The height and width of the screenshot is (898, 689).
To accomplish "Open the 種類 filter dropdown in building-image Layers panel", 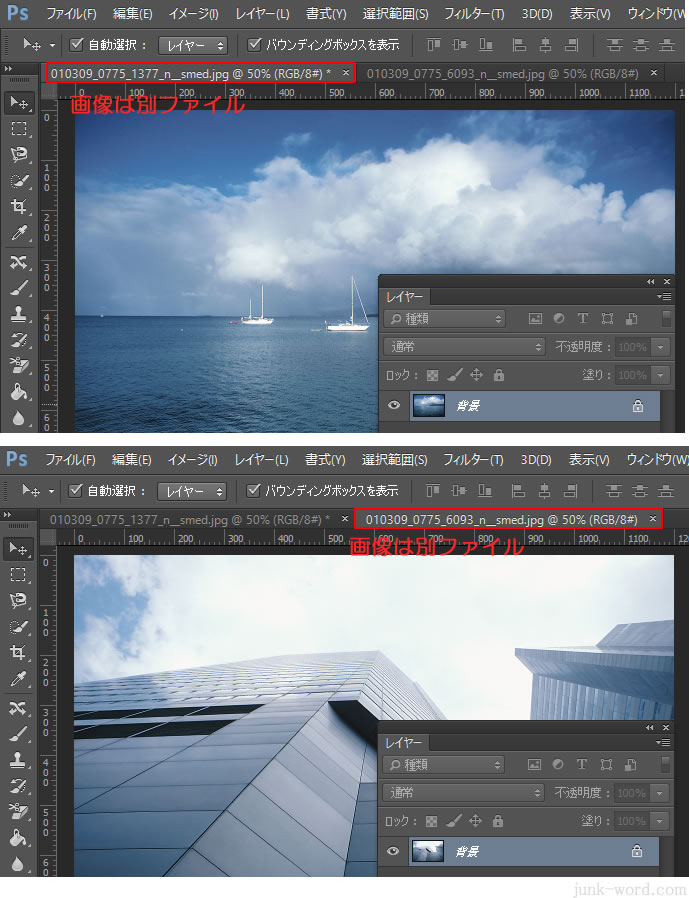I will tap(443, 765).
